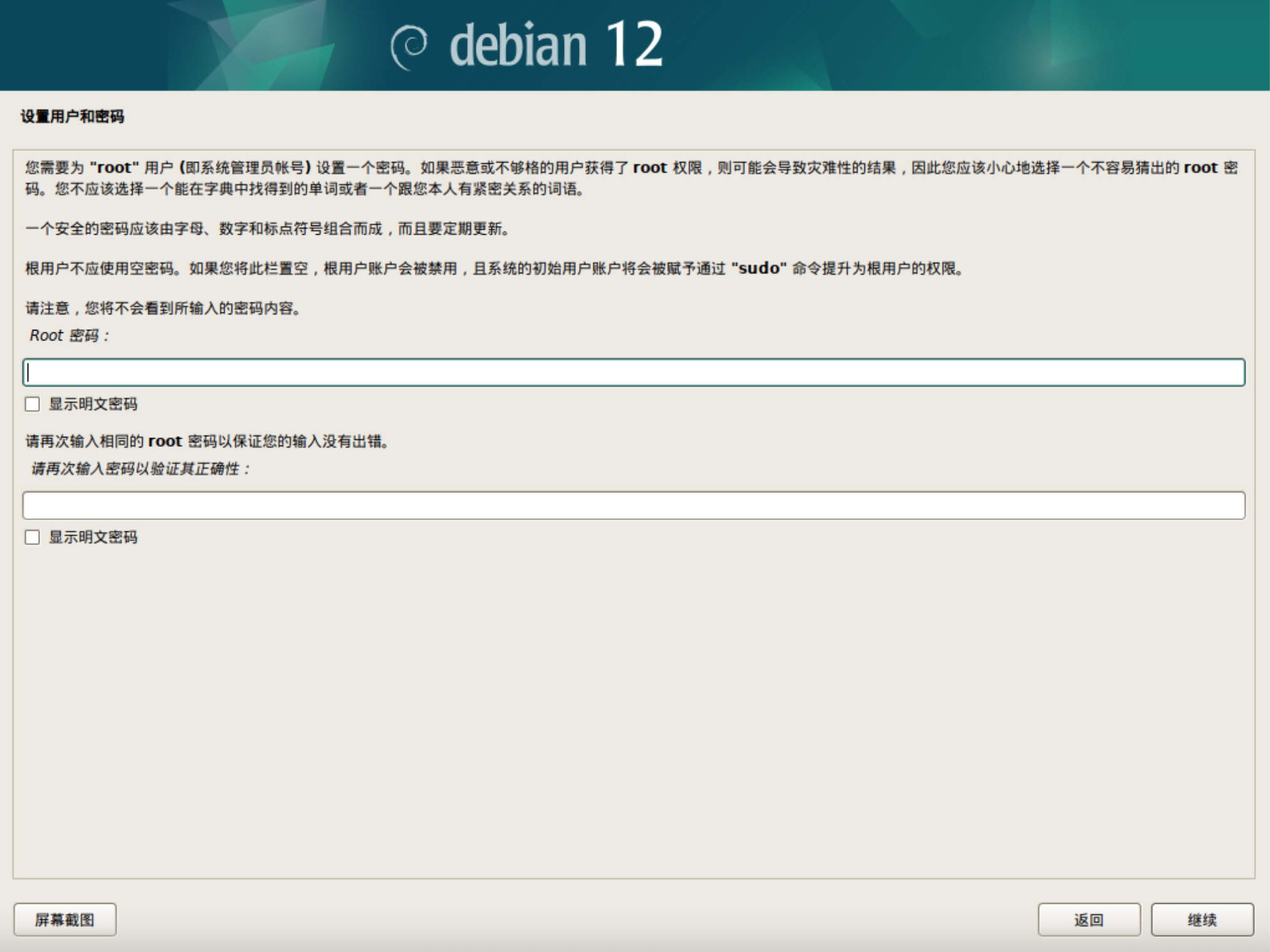Screen dimensions: 1270x952
Task: Click the 请再次输入密码以验证其正确性 label
Action: 140,469
